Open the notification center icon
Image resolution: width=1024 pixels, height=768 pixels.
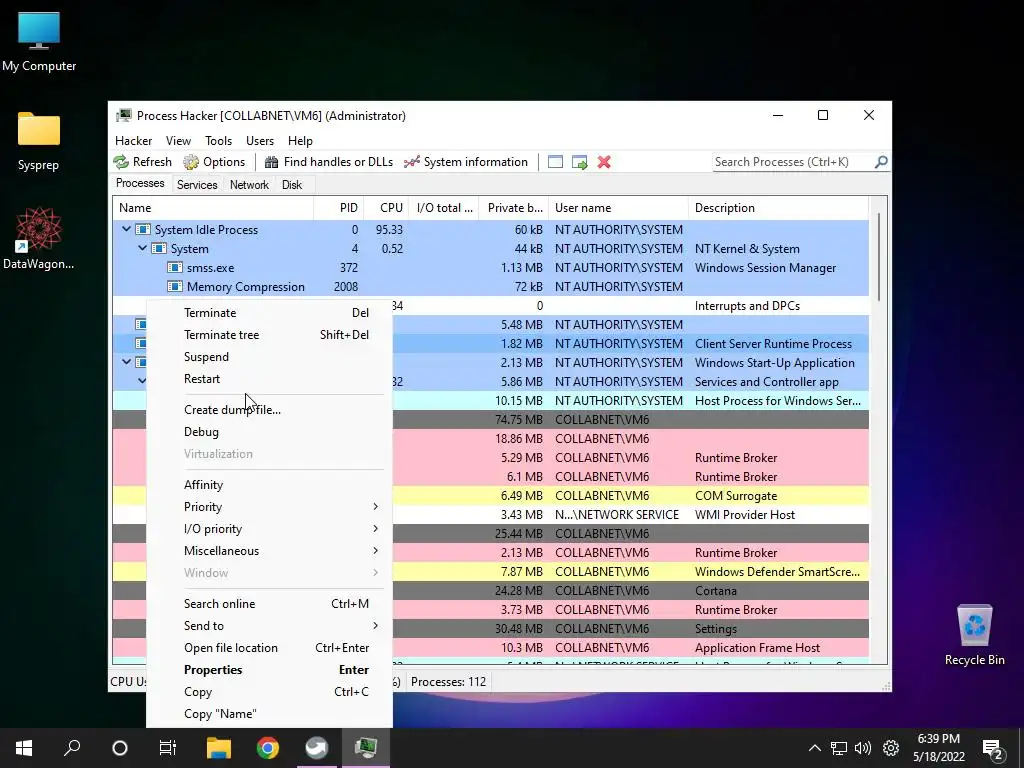[993, 749]
